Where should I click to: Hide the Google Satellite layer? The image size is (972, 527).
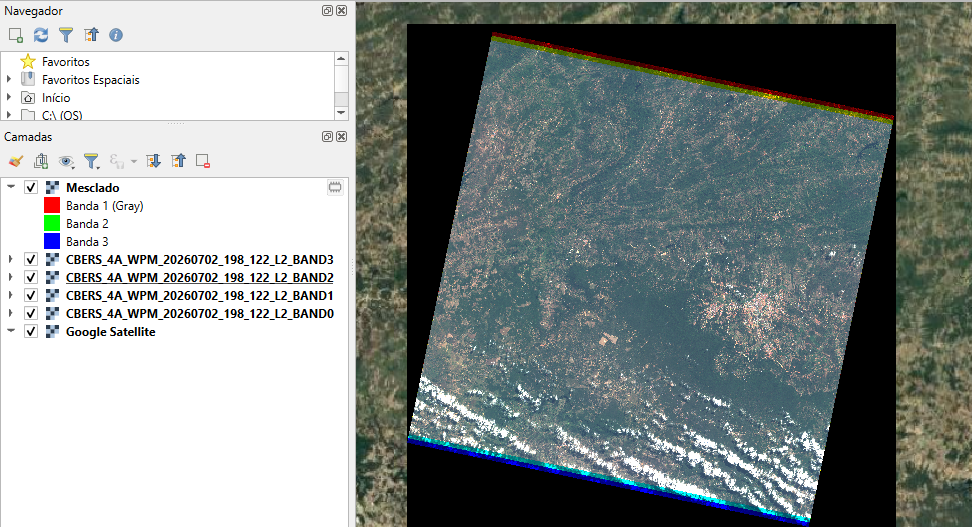pyautogui.click(x=31, y=332)
